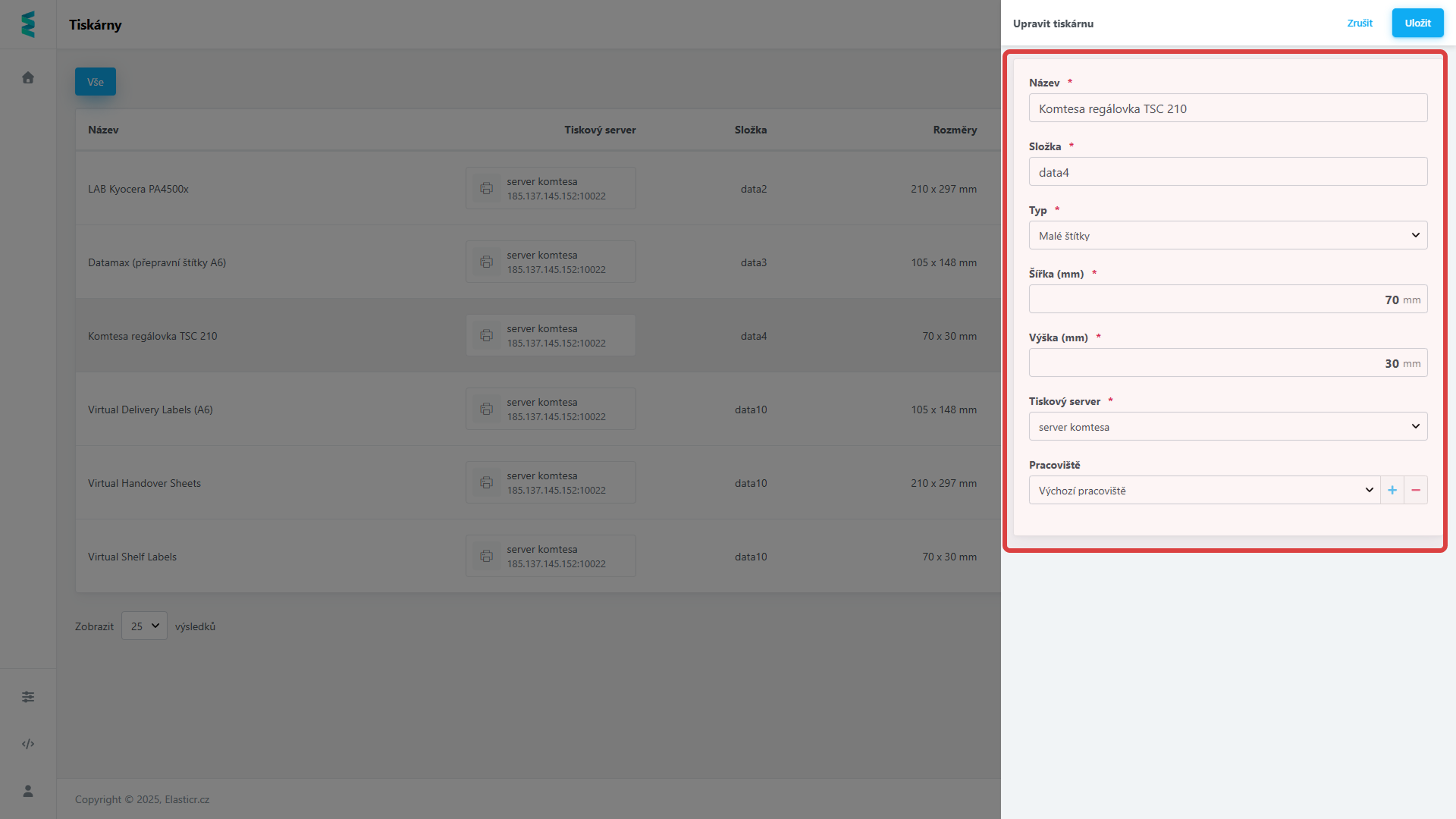Image resolution: width=1456 pixels, height=819 pixels.
Task: Click printer icon in Virtual Shelf Labels row
Action: (486, 556)
